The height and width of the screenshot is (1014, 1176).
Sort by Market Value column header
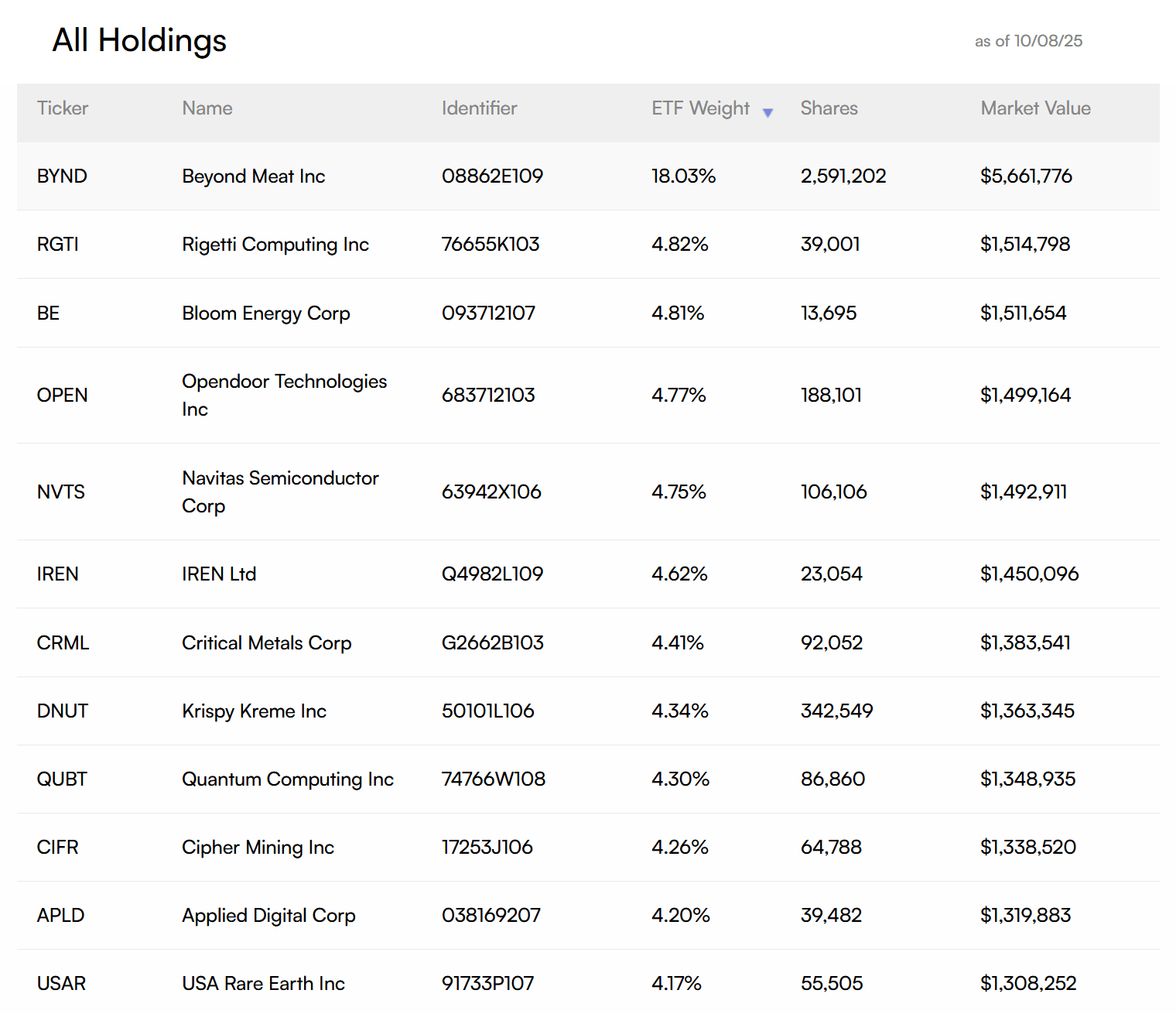[x=1035, y=108]
